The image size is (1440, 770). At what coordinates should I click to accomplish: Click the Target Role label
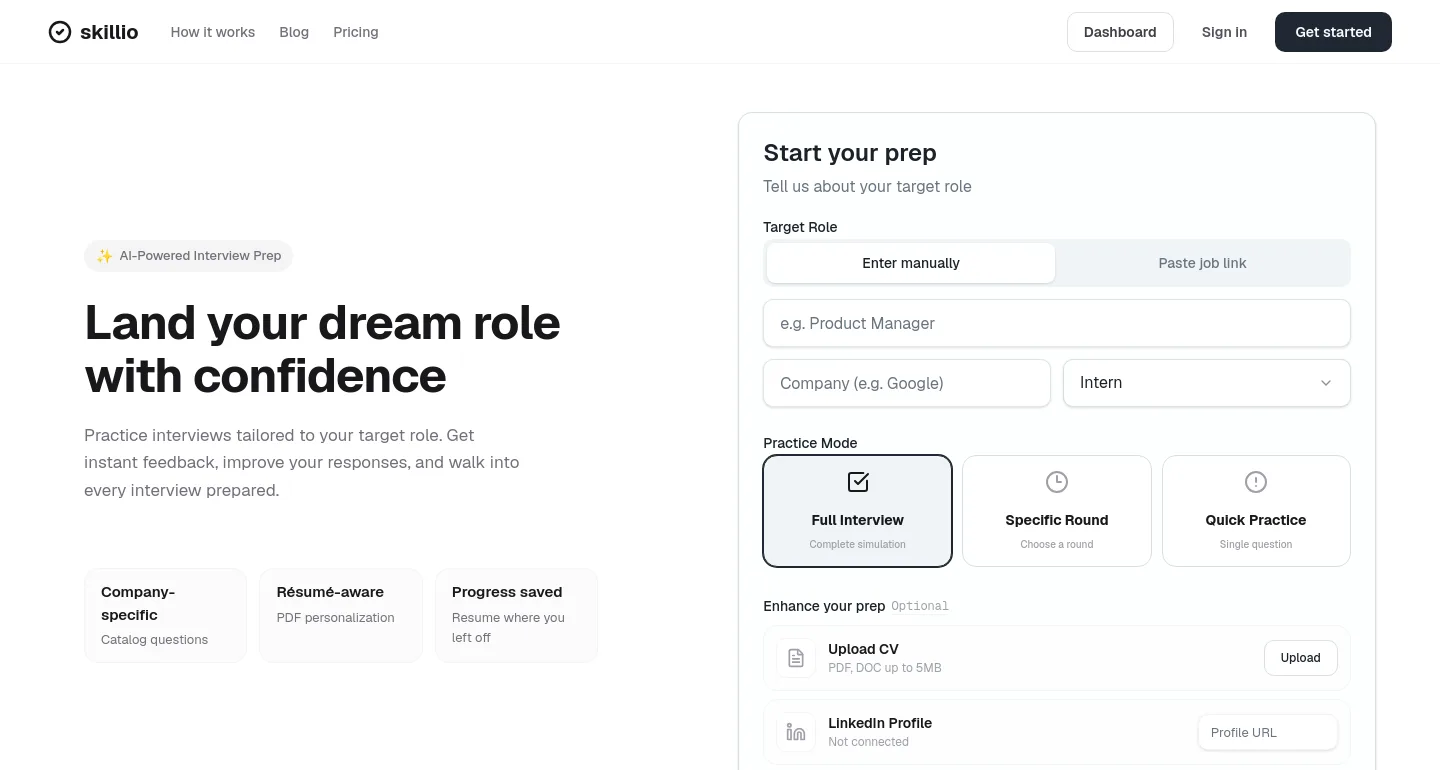[x=800, y=227]
